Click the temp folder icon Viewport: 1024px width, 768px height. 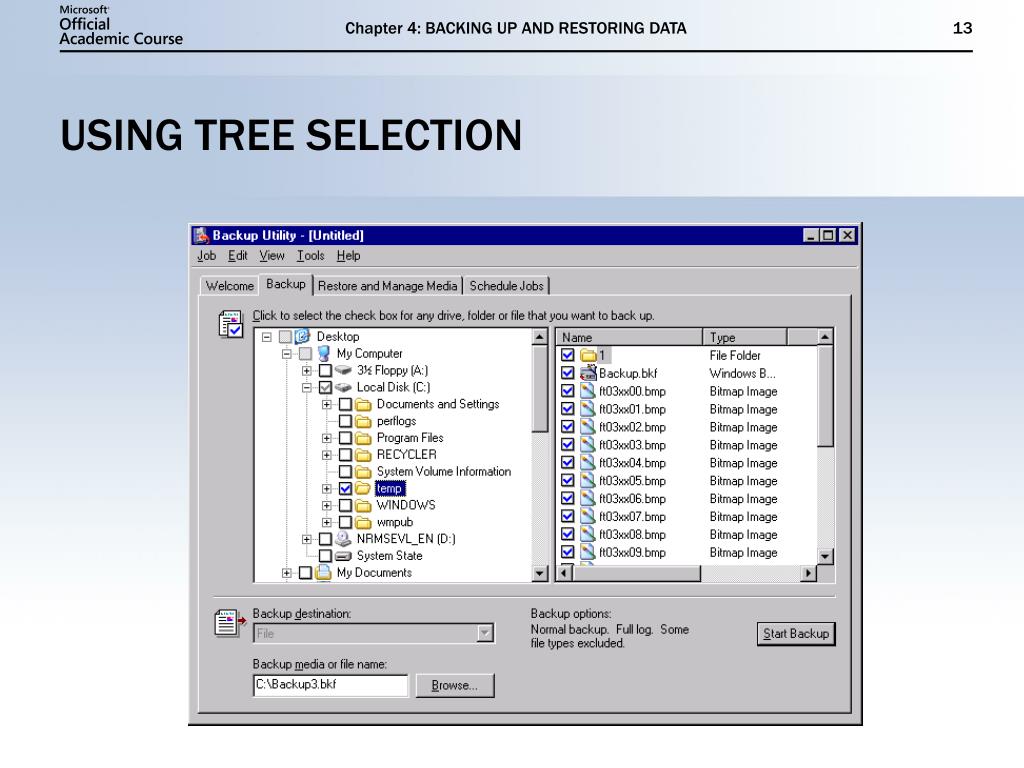tap(364, 488)
